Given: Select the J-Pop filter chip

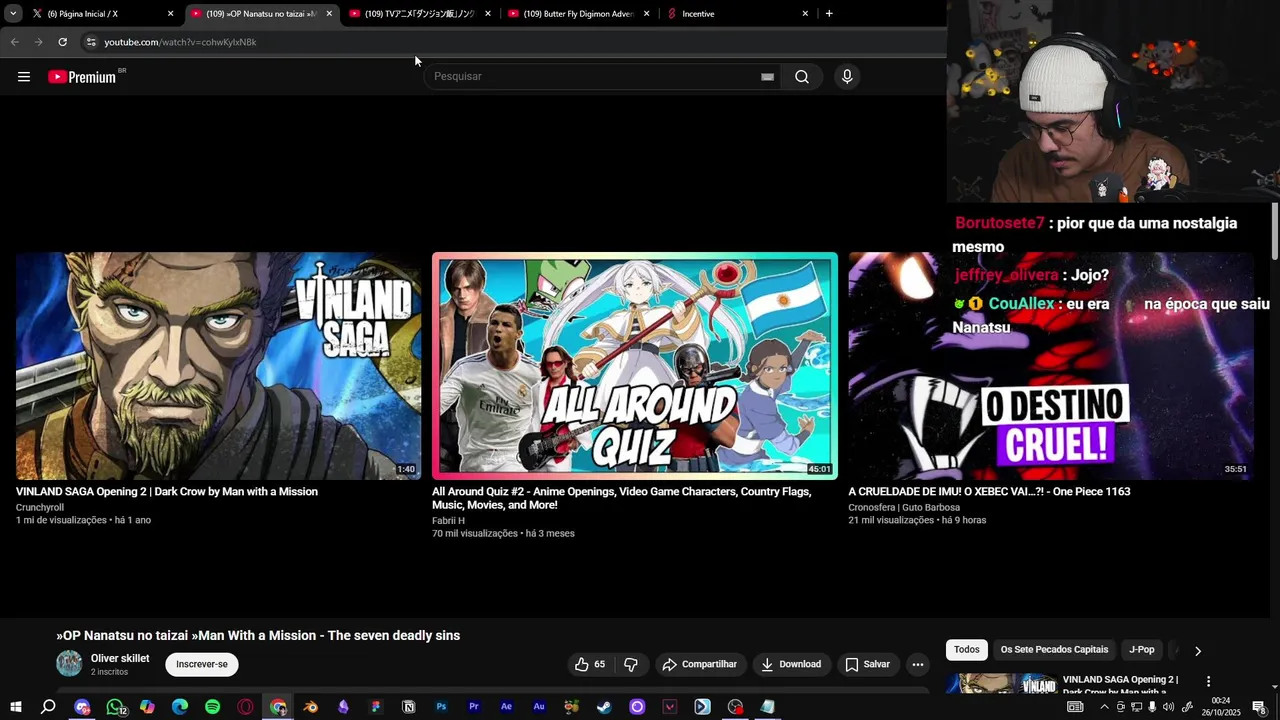Looking at the screenshot, I should tap(1142, 650).
